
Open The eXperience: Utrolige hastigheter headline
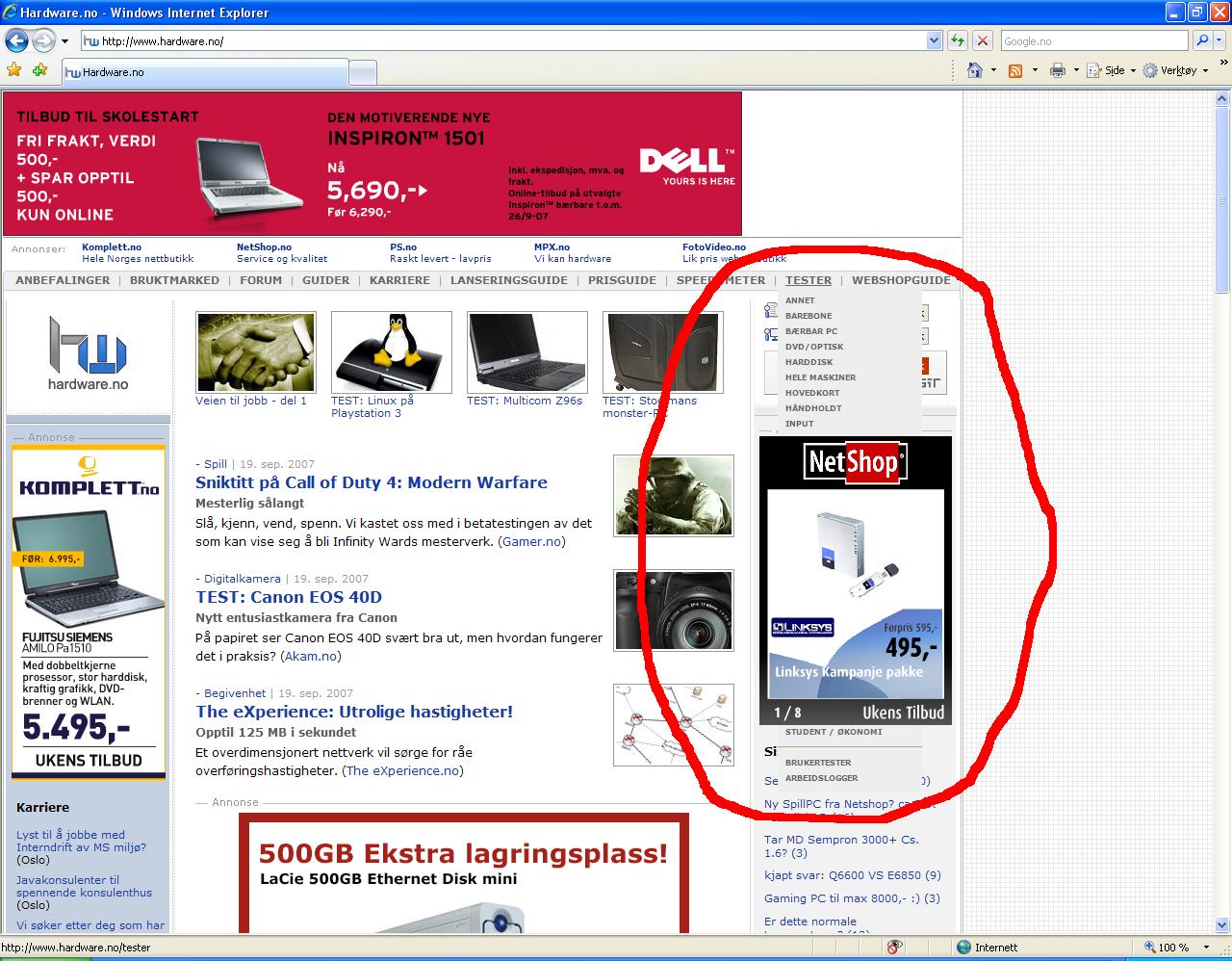pos(354,712)
